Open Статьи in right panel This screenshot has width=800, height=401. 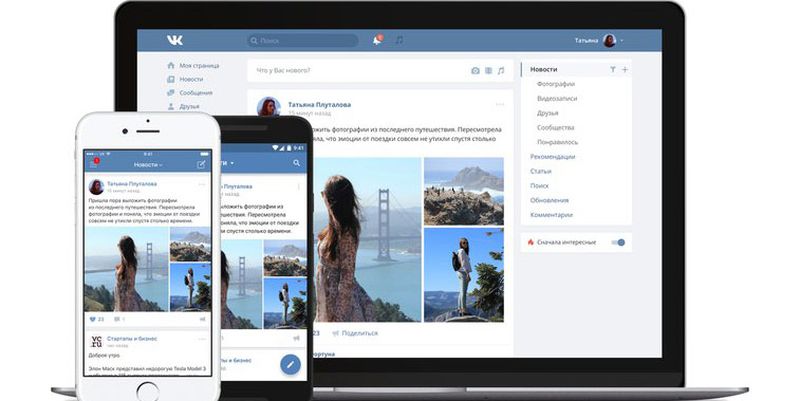coord(541,171)
